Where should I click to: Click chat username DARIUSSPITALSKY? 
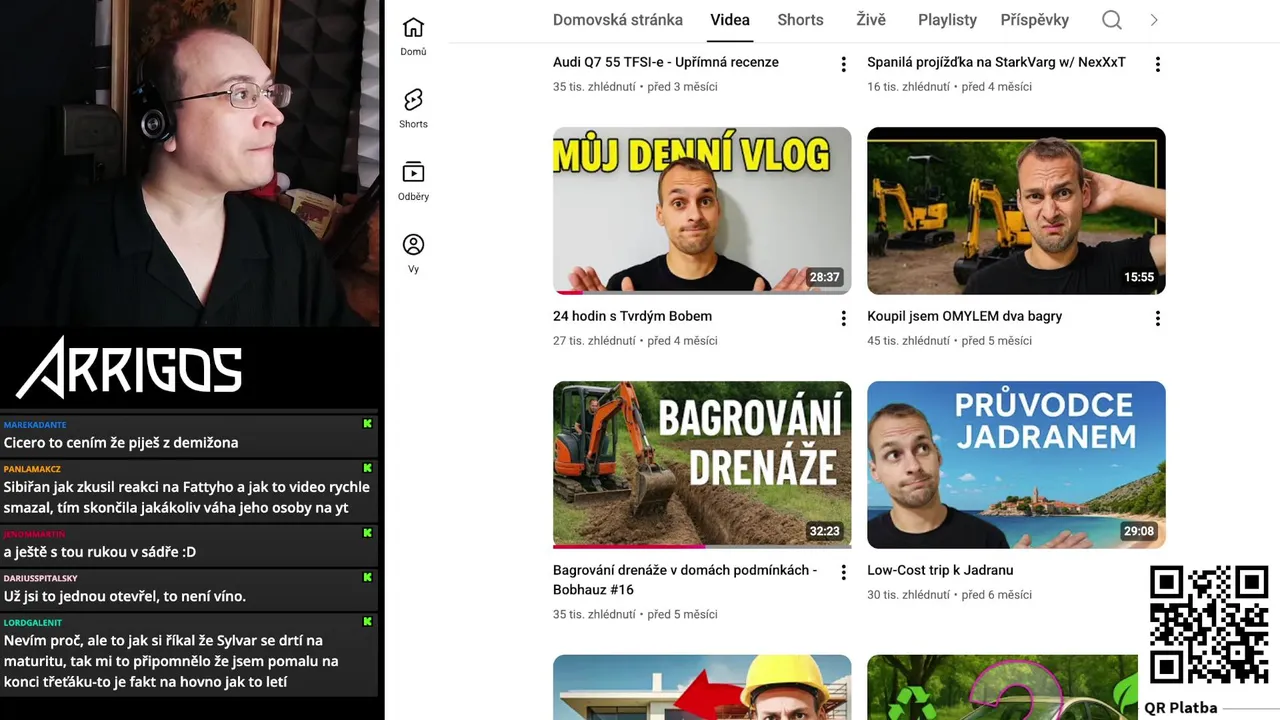coord(40,578)
